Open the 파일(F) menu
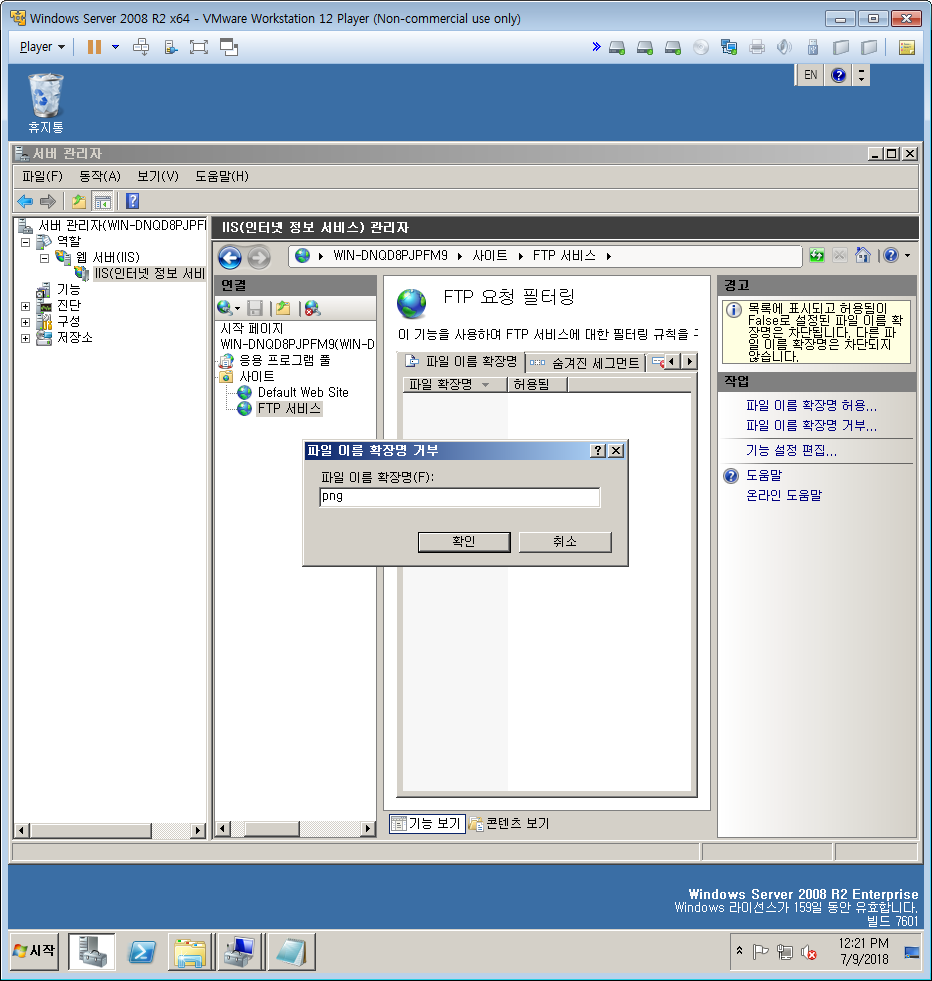 [x=43, y=176]
